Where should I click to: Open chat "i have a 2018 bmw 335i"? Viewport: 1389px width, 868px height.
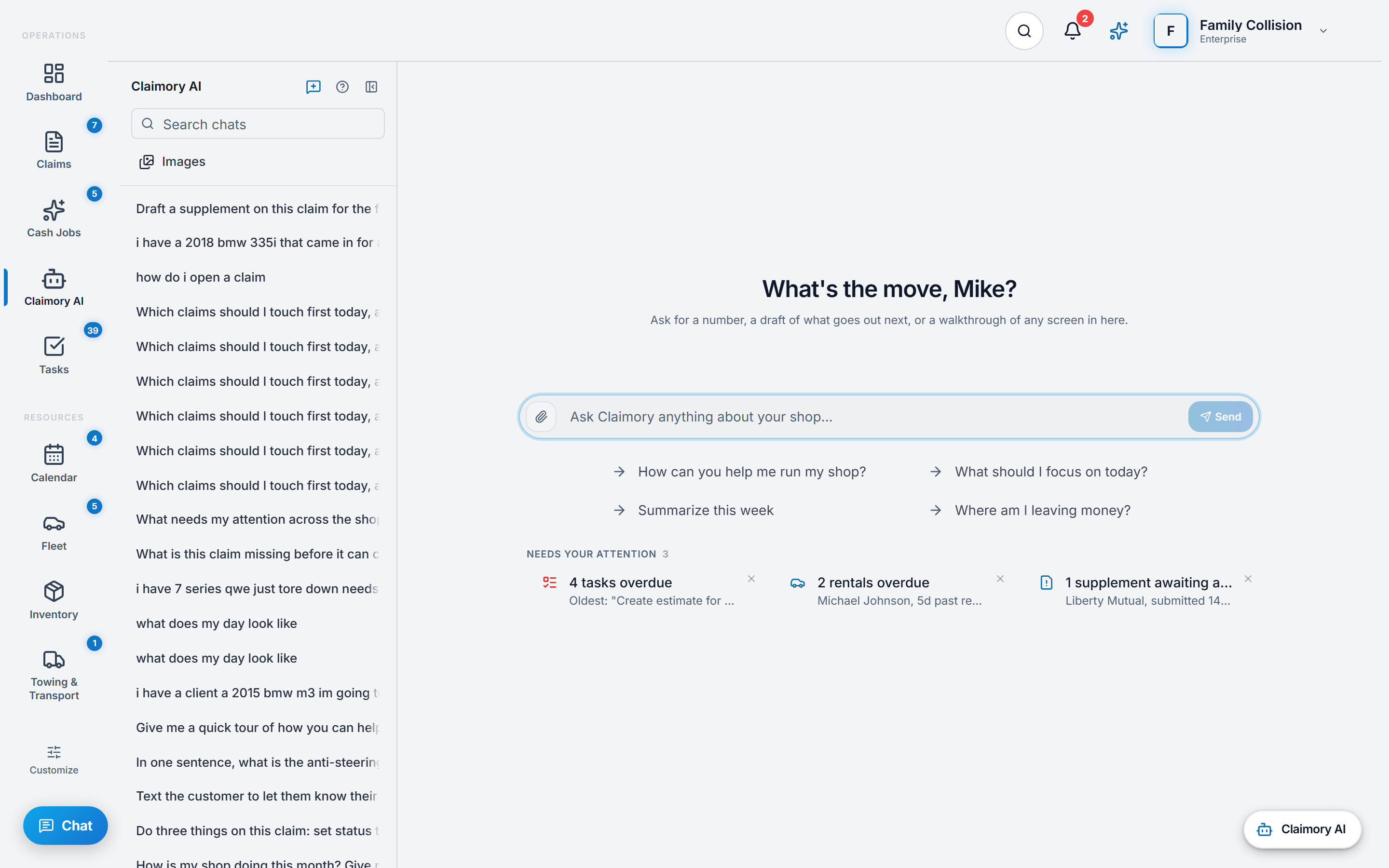pos(258,243)
